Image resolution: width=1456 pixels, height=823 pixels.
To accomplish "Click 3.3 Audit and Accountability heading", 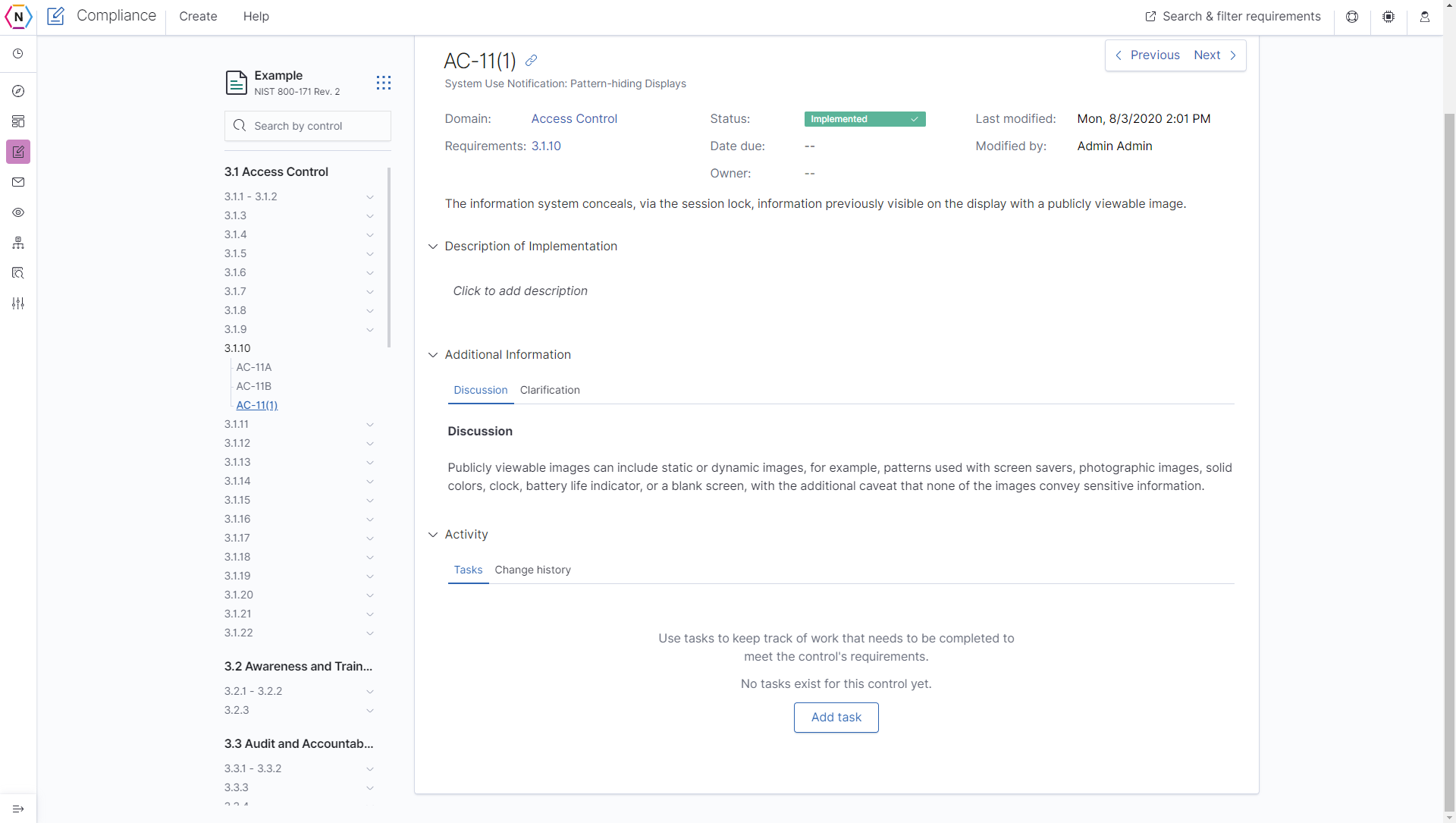I will point(299,744).
